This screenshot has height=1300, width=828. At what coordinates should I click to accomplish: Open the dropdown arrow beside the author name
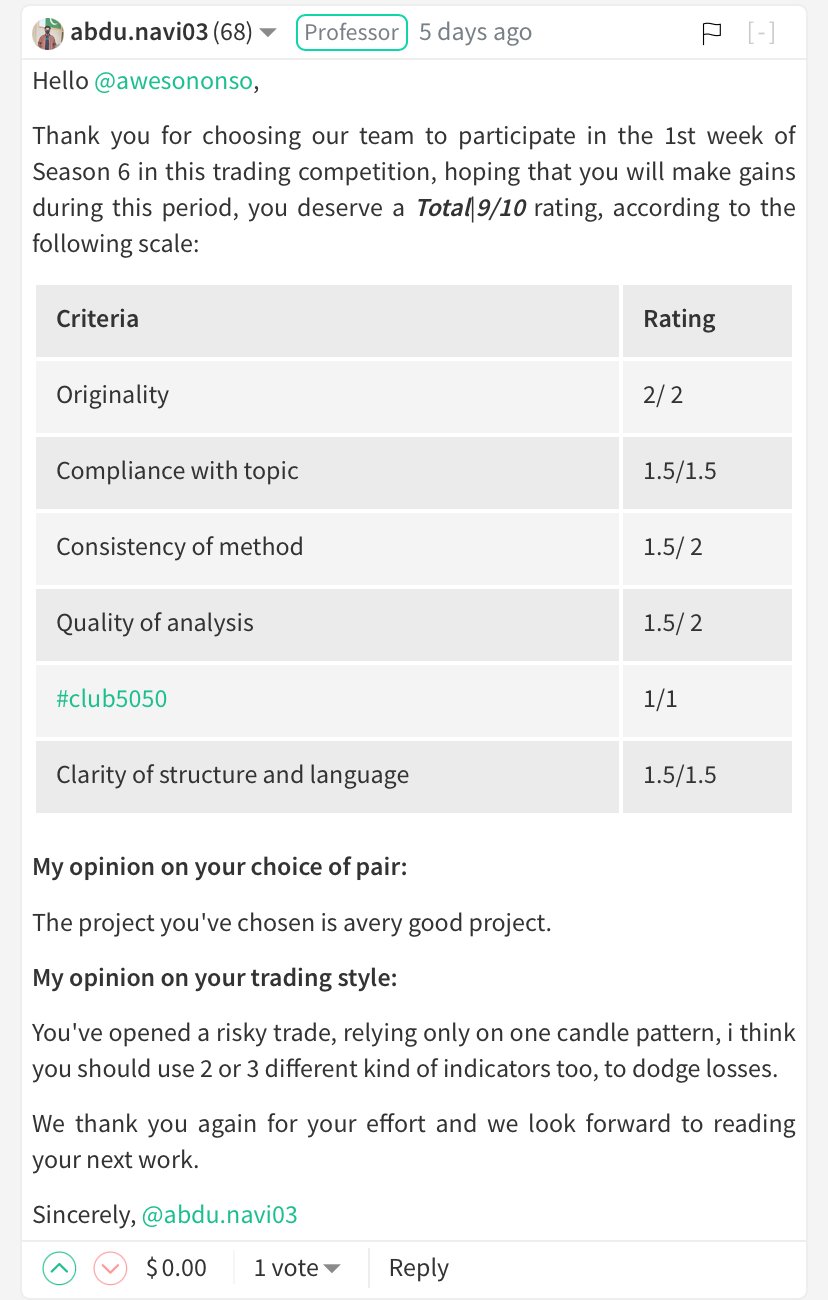268,33
